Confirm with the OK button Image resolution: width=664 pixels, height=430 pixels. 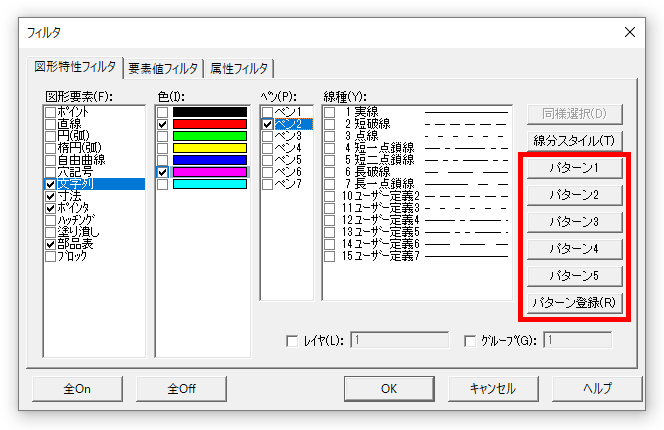coord(389,388)
